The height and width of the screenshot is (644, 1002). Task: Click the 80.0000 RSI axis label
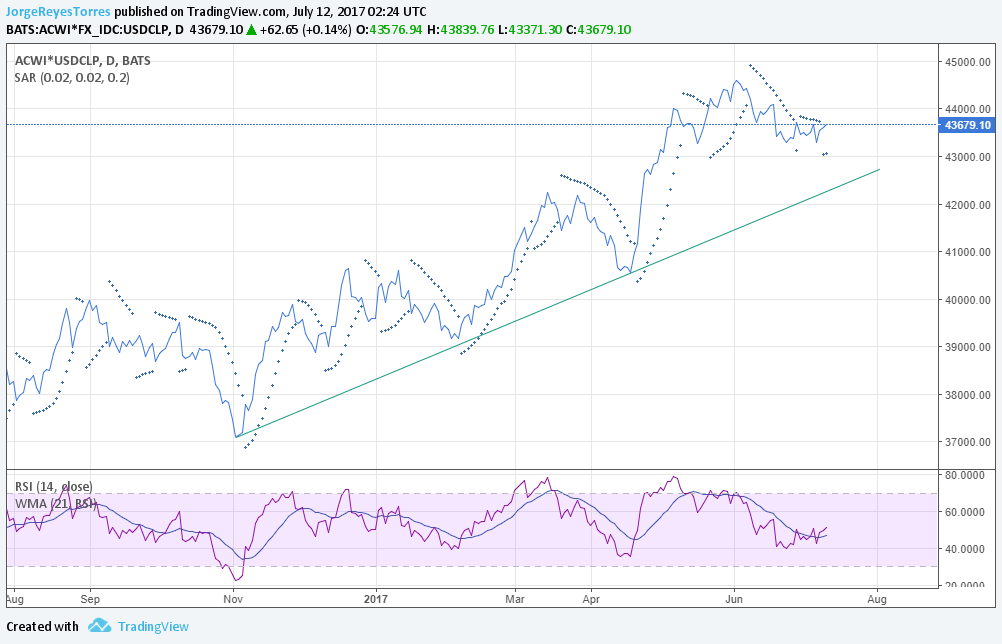tap(967, 475)
